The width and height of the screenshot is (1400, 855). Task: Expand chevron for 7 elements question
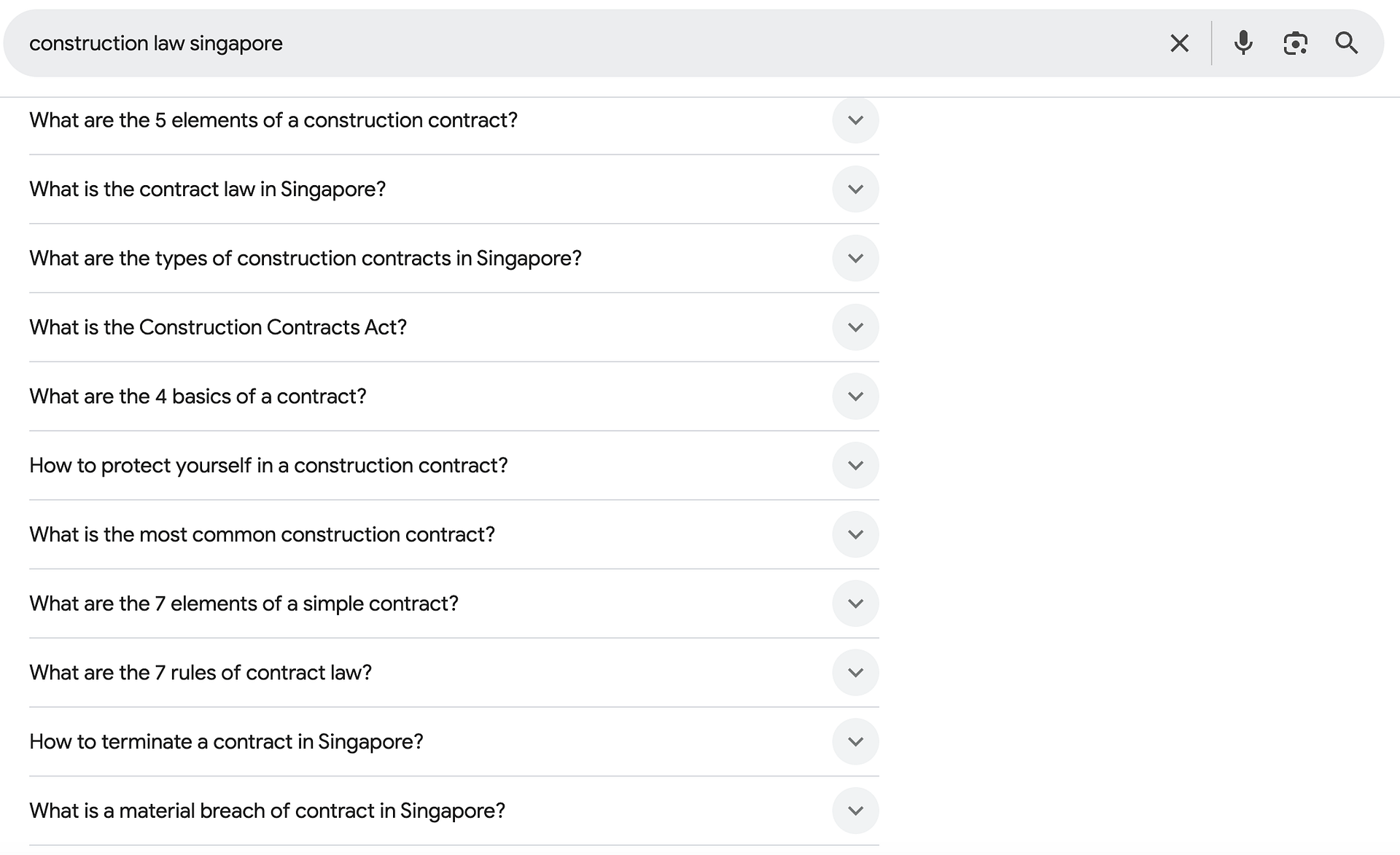coord(855,604)
